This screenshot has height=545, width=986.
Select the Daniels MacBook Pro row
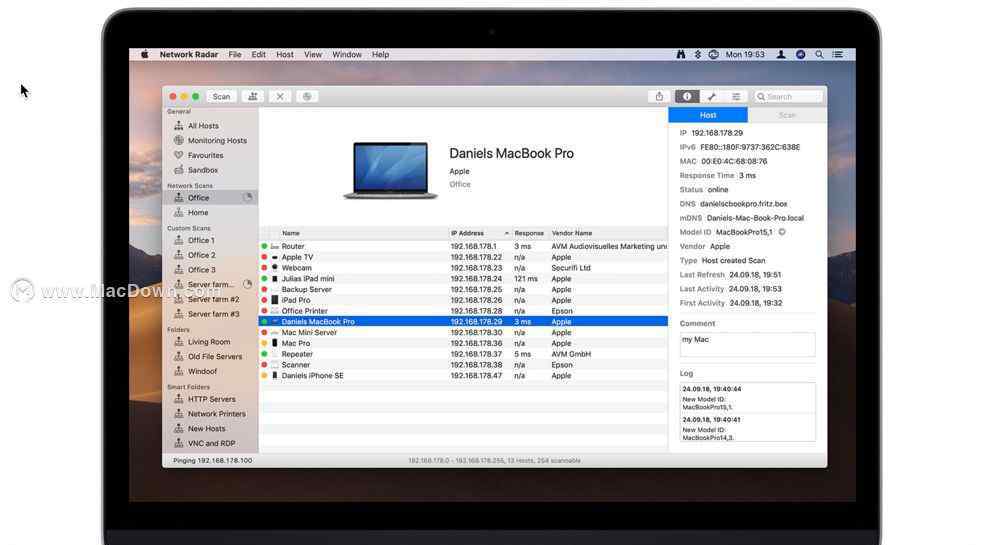coord(463,322)
